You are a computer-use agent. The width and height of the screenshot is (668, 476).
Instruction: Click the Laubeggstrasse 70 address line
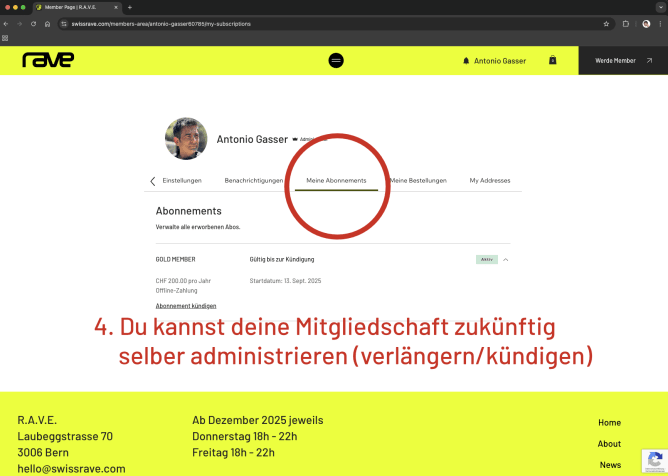[x=65, y=436]
